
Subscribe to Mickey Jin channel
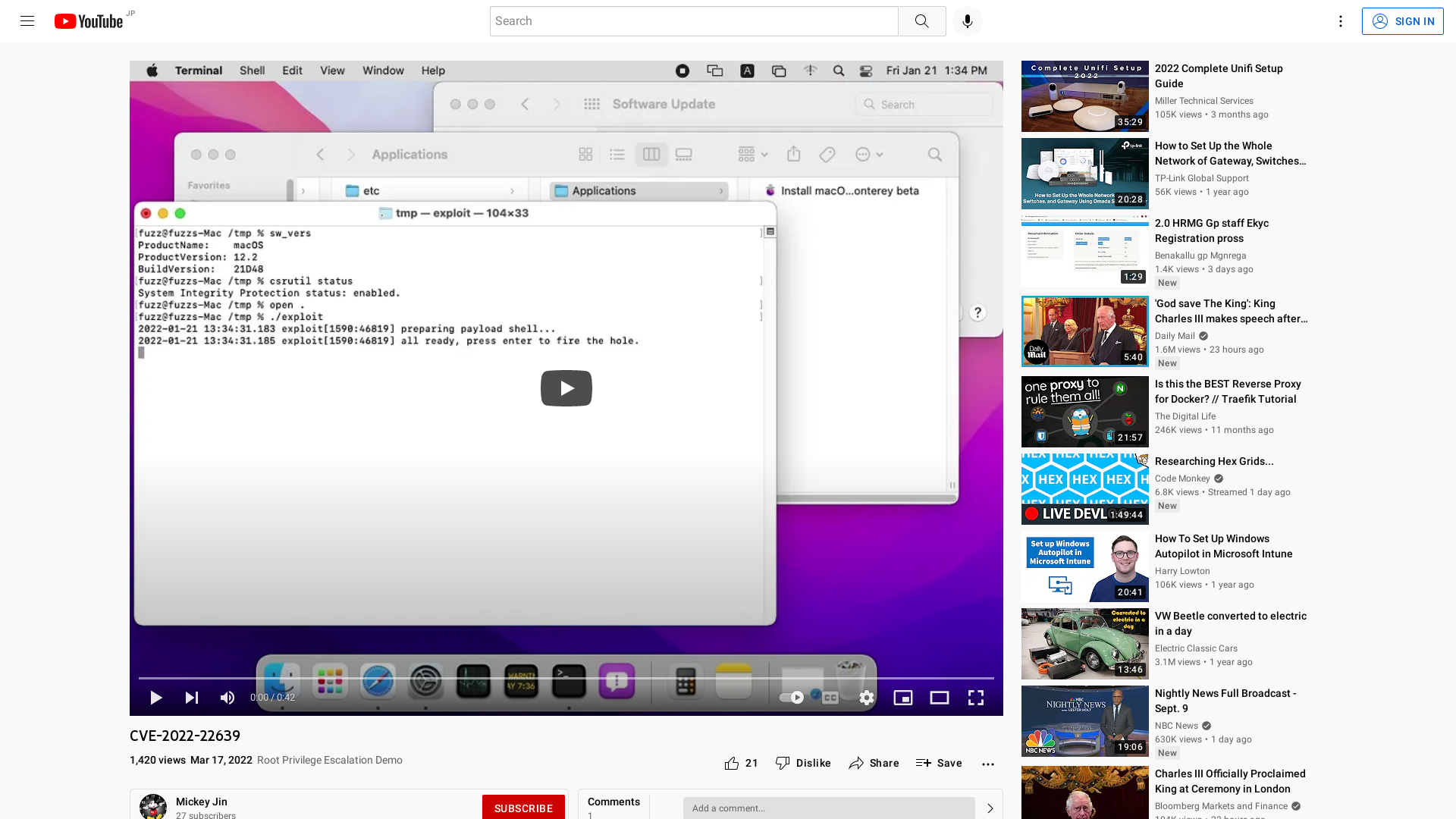coord(523,808)
